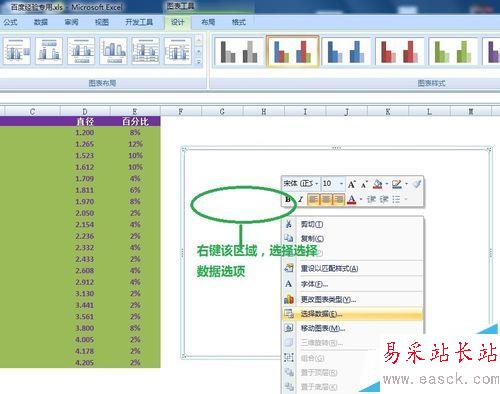Click the Cut icon in context menu
Viewport: 500px width, 394px height.
289,224
